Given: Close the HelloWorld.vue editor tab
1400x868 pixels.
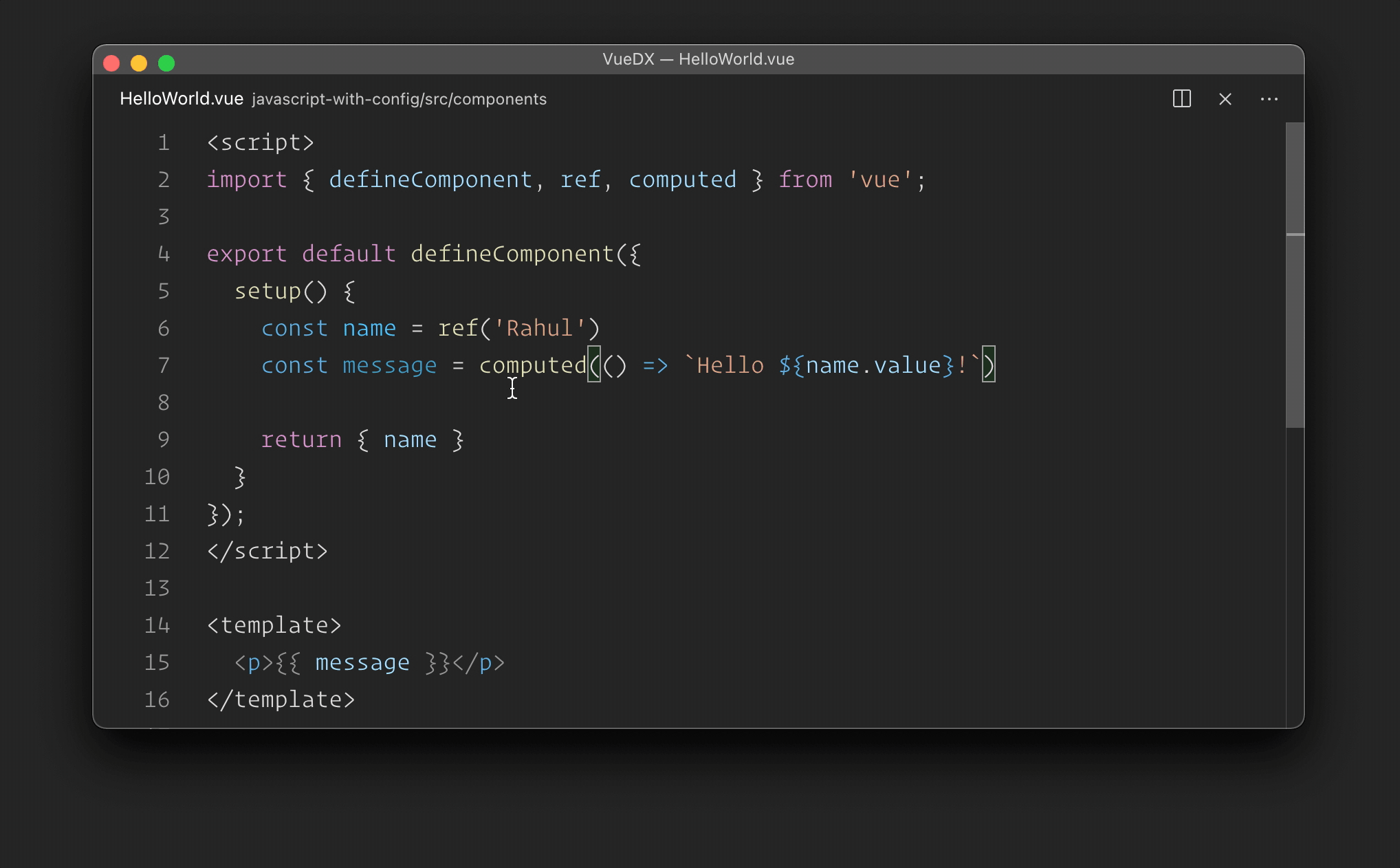Looking at the screenshot, I should 1225,99.
